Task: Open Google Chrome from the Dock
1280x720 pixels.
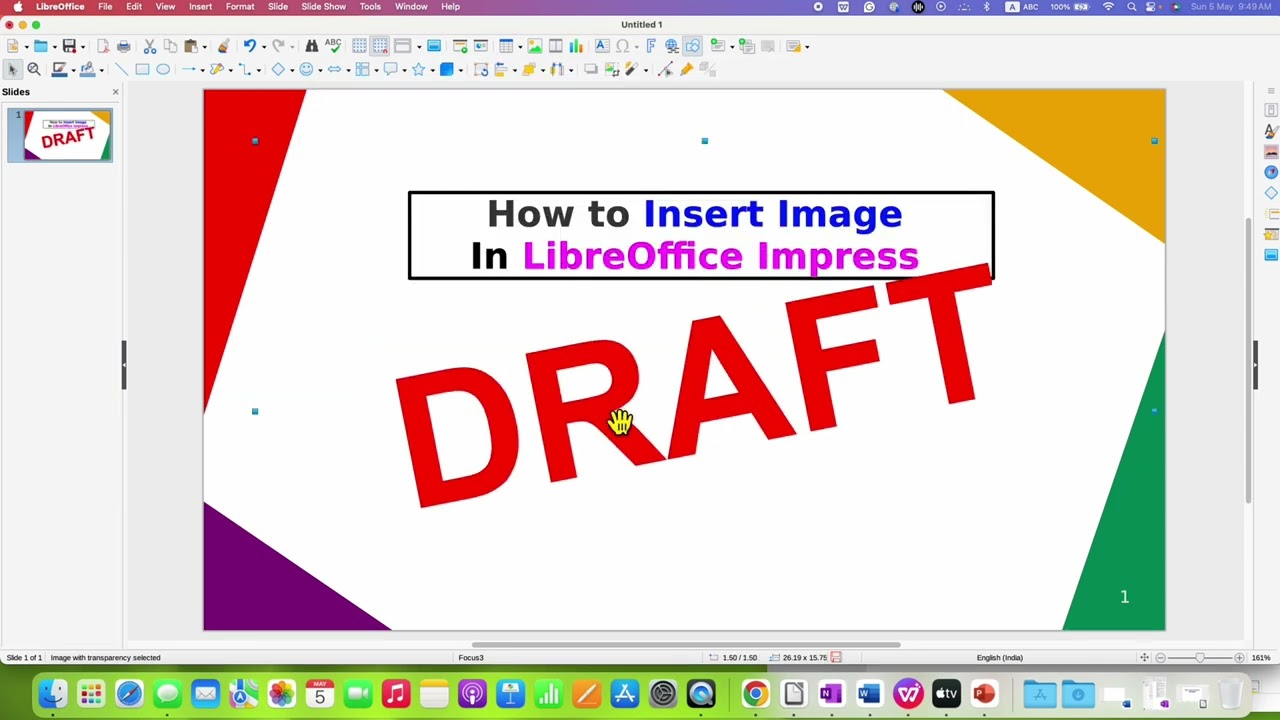Action: (x=755, y=693)
